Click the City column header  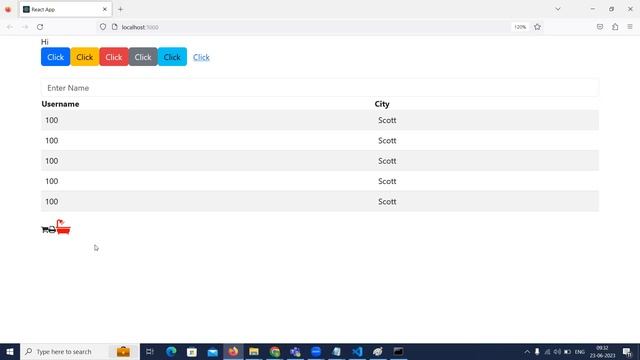(382, 104)
